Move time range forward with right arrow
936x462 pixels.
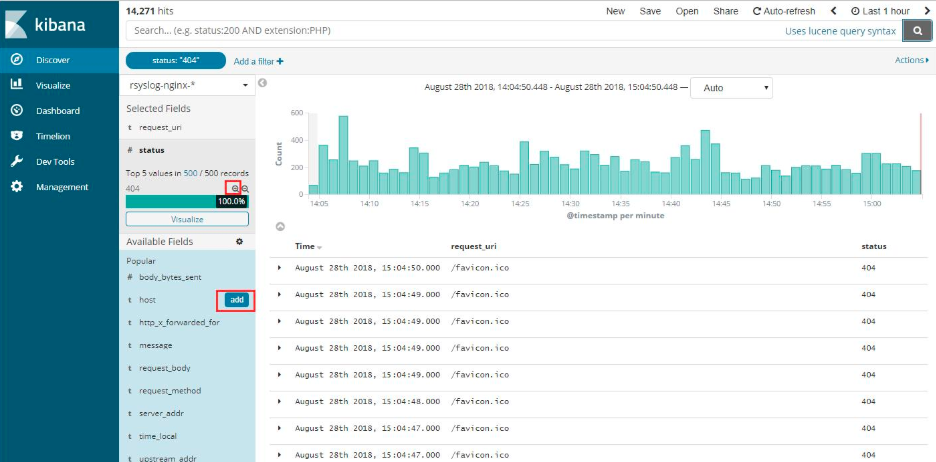927,11
